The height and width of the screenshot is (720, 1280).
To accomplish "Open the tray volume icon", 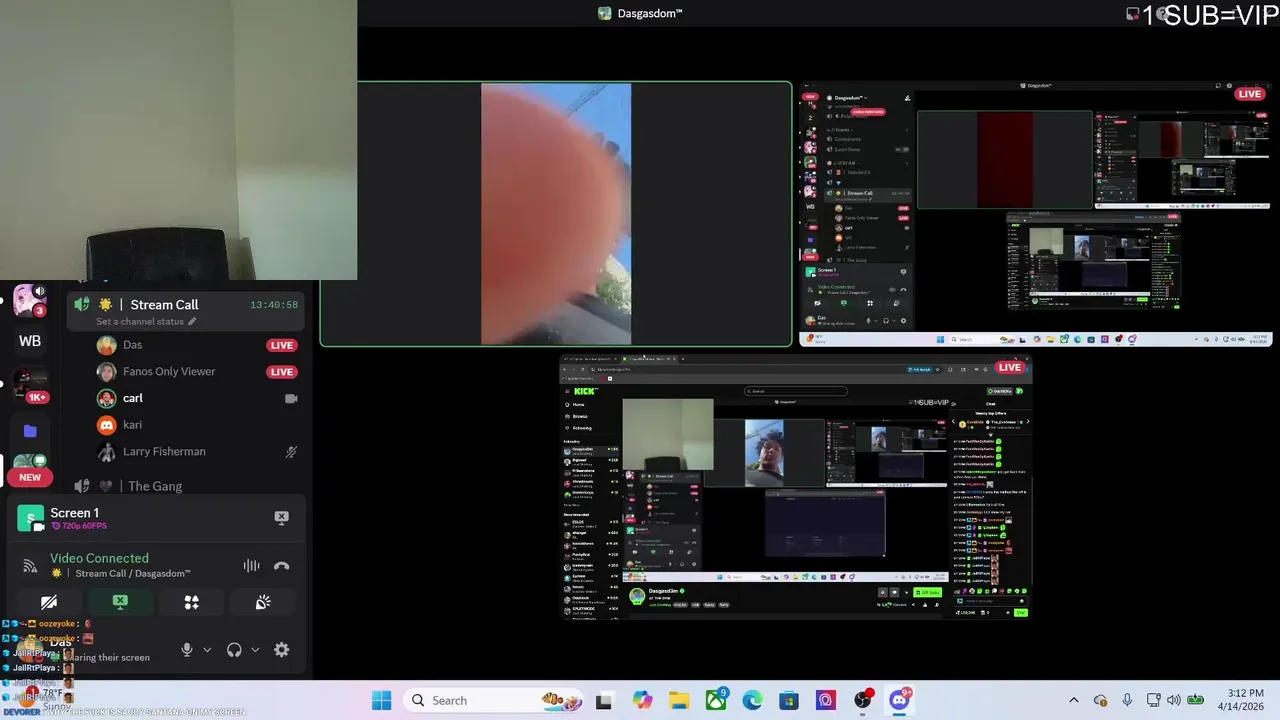I will (1174, 700).
